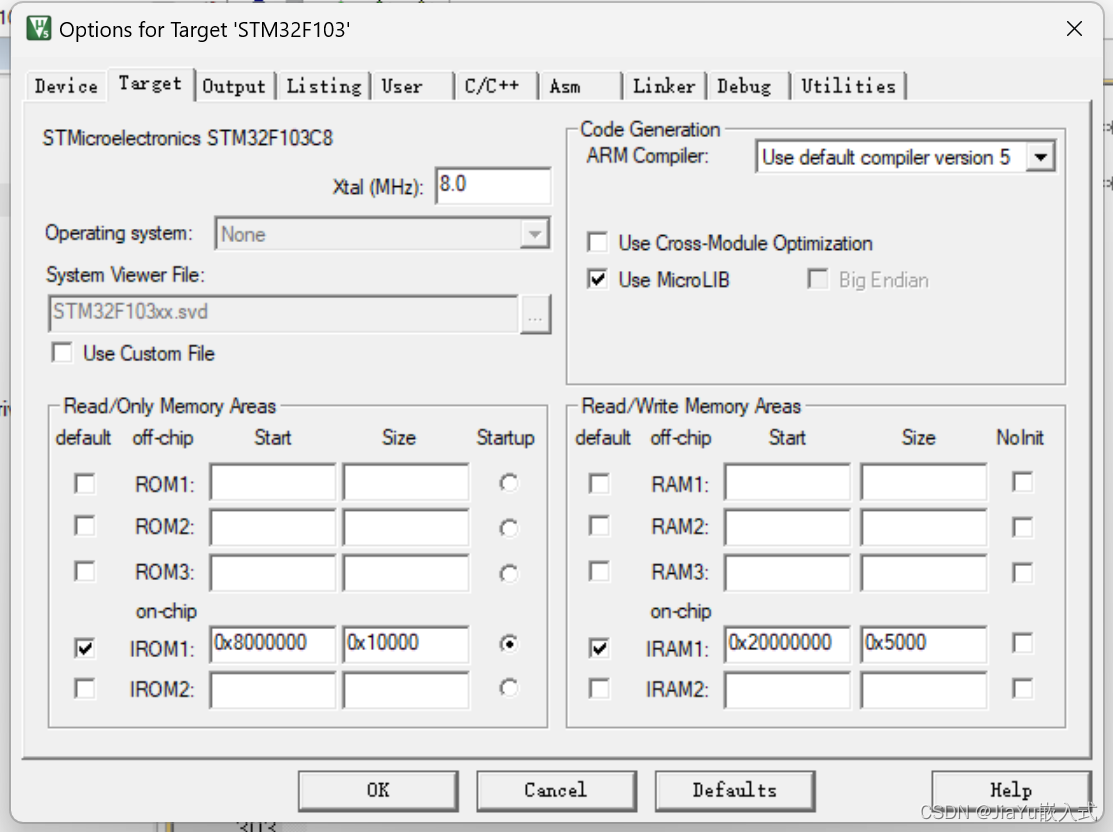Open the Output tab
The image size is (1113, 832).
tap(234, 87)
